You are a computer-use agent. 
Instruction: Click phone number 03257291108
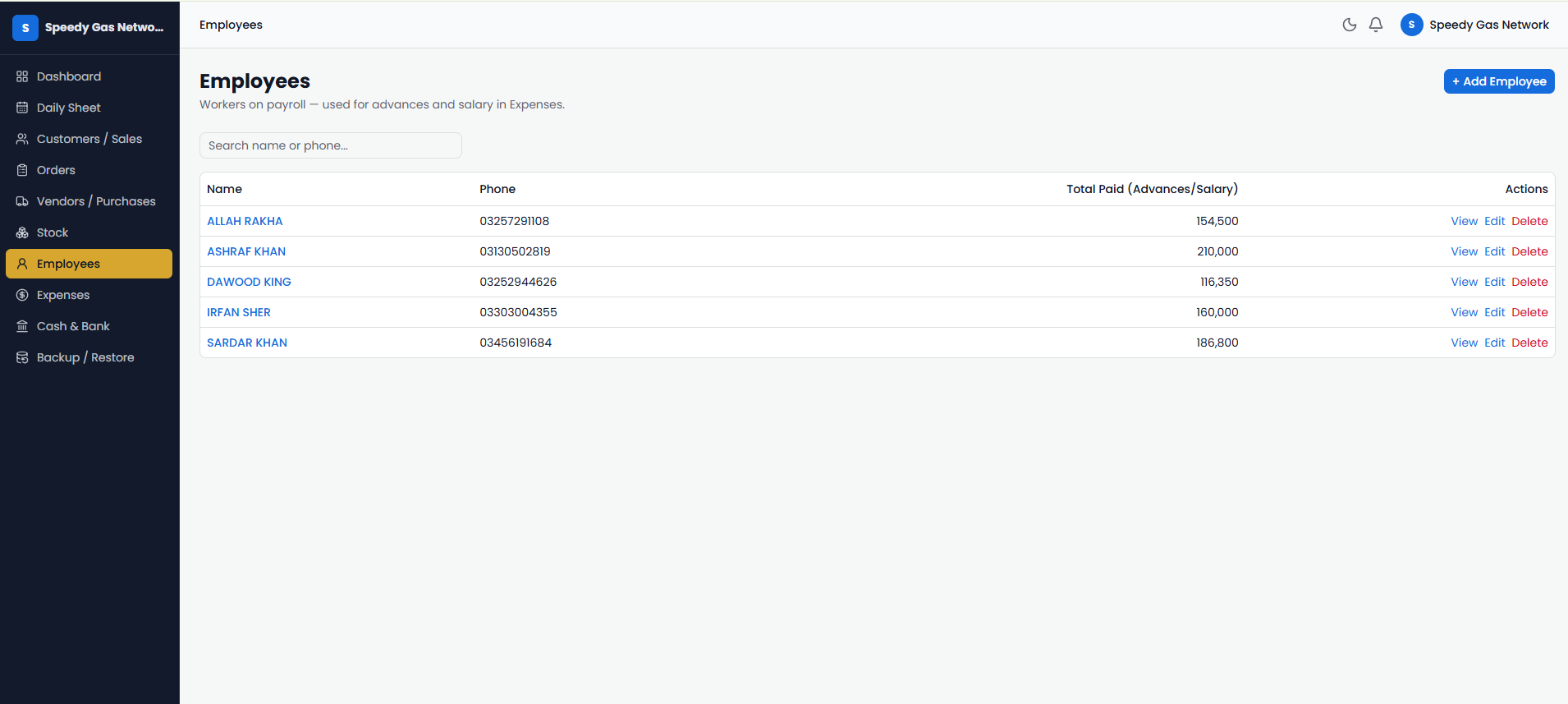515,221
